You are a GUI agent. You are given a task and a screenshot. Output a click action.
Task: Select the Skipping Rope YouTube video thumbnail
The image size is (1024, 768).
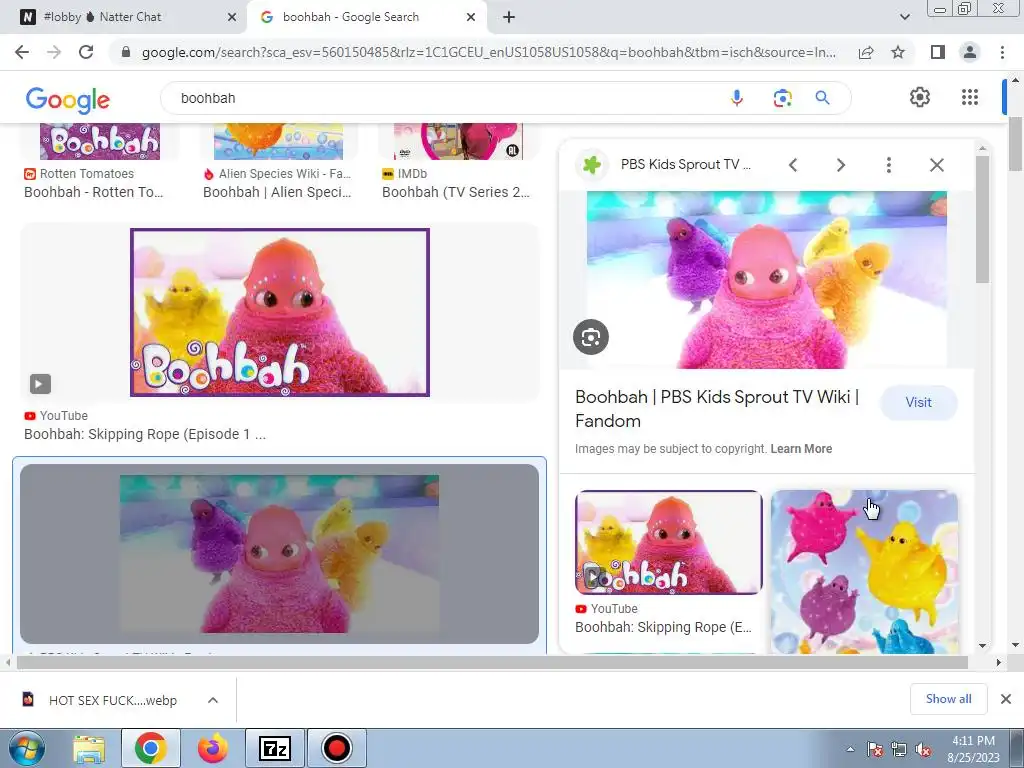[280, 312]
